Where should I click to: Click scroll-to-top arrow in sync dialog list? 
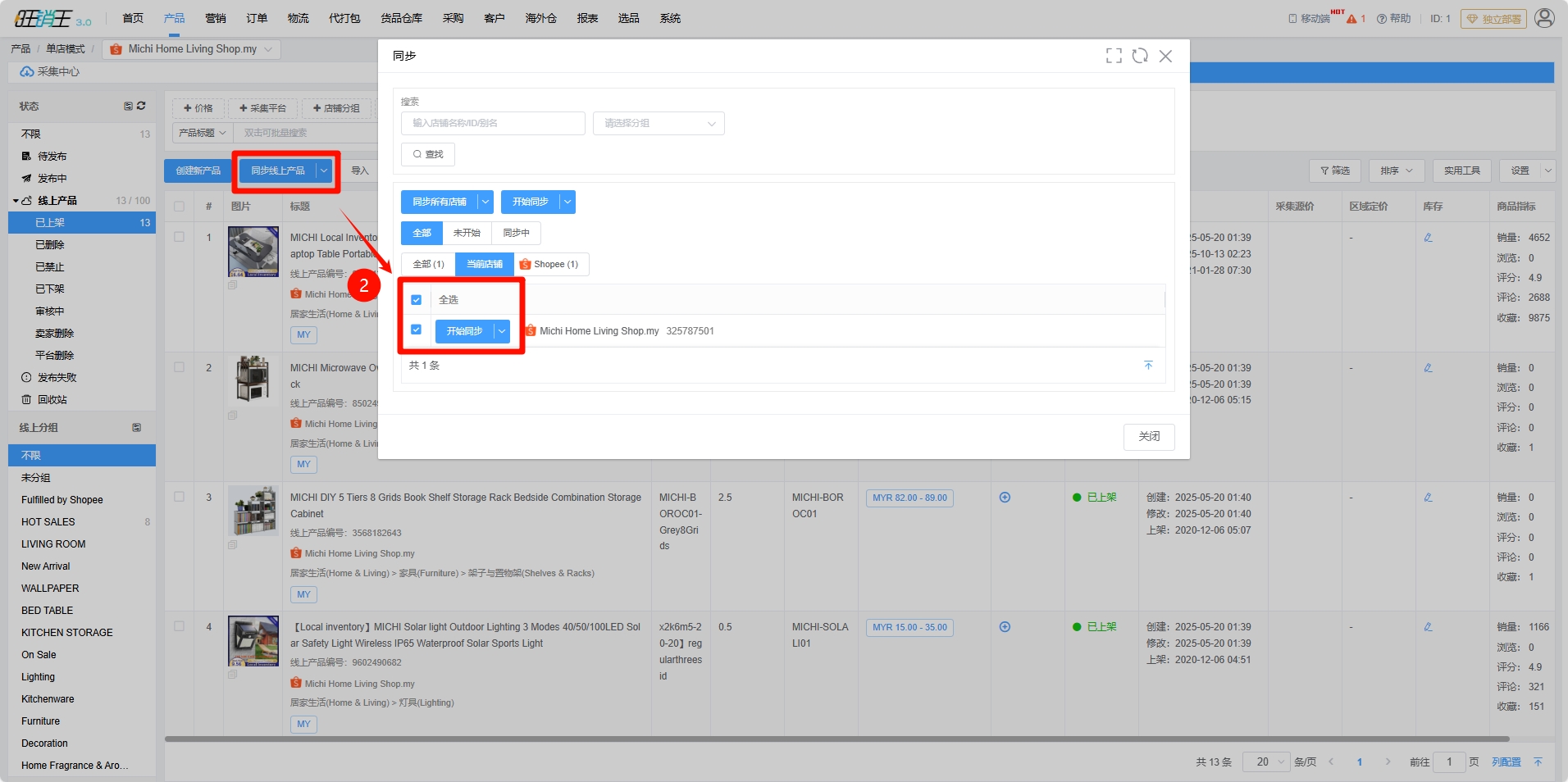point(1148,366)
